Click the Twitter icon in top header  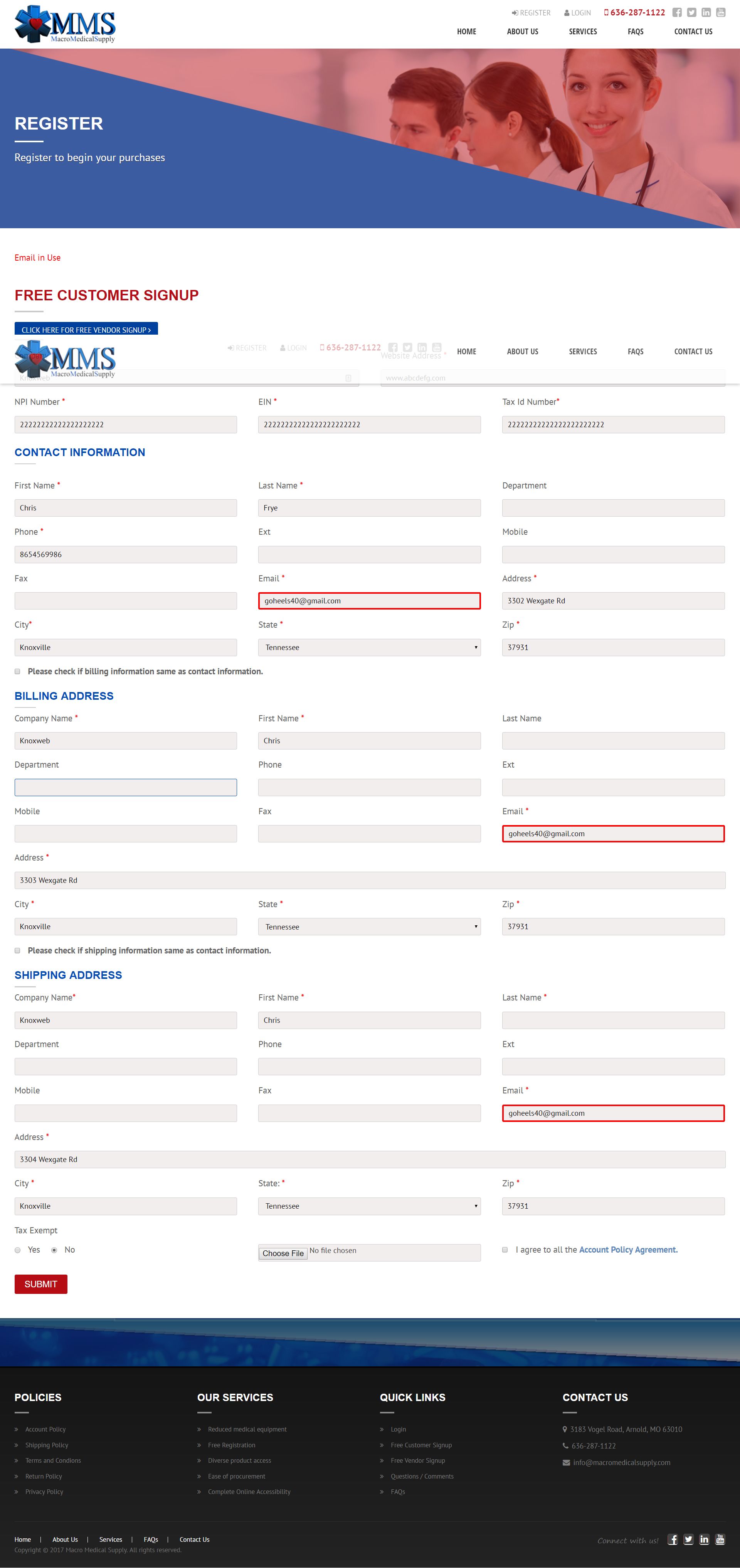tap(691, 13)
